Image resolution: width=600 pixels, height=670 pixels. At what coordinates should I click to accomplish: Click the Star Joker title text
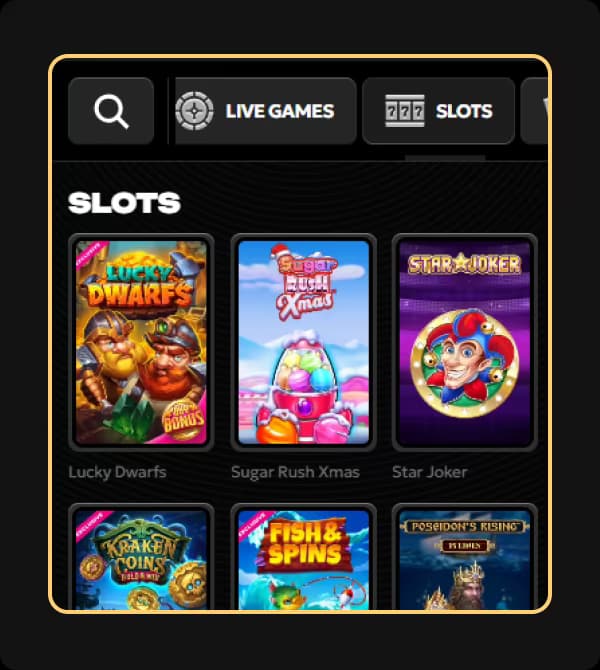[429, 472]
